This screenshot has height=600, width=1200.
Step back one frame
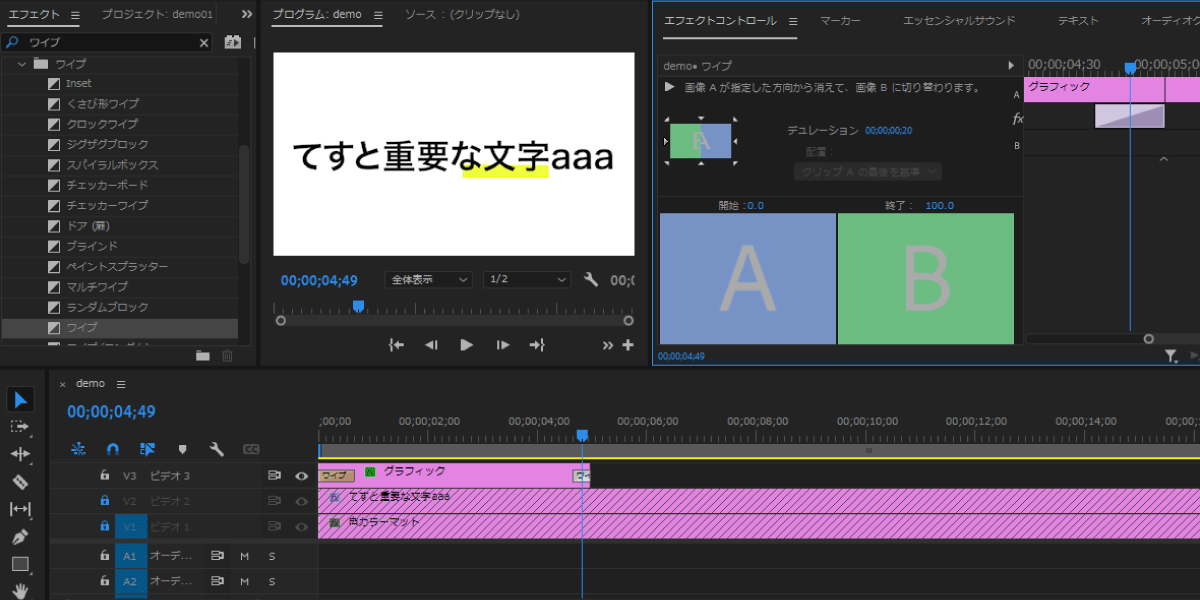tap(431, 345)
